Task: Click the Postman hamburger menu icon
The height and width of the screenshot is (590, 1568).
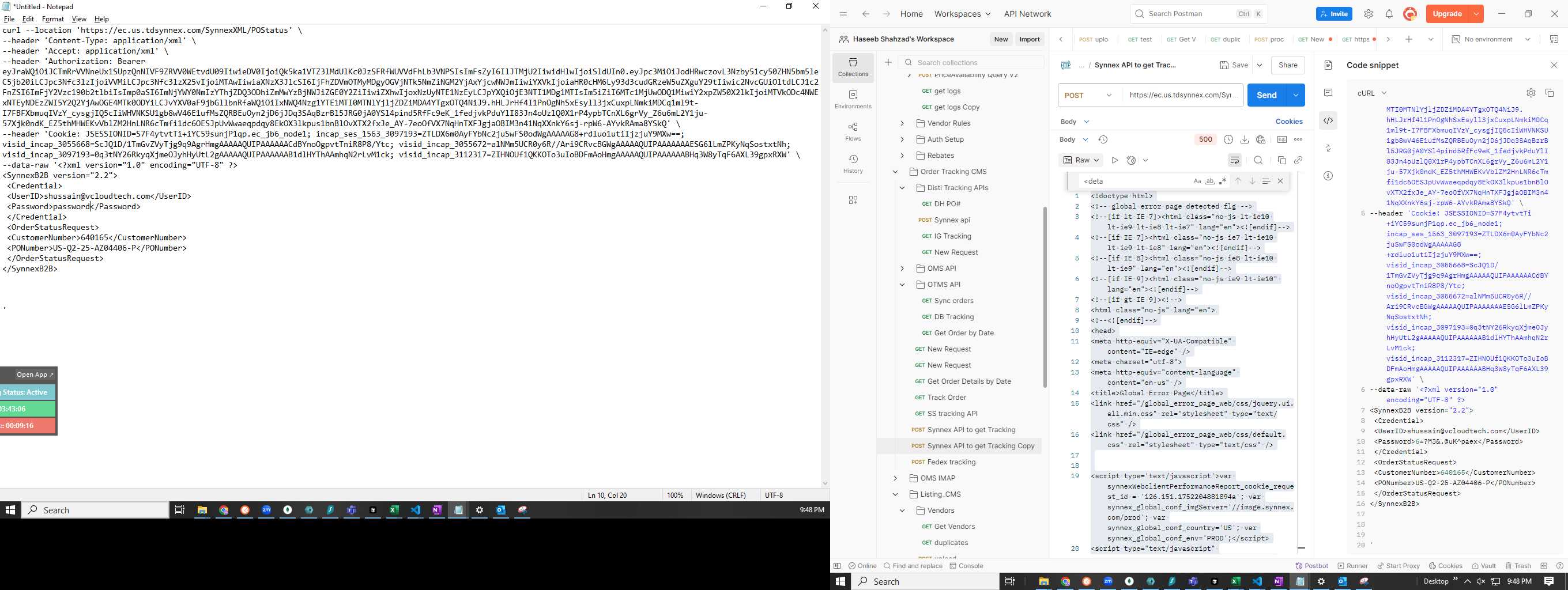Action: pyautogui.click(x=843, y=14)
